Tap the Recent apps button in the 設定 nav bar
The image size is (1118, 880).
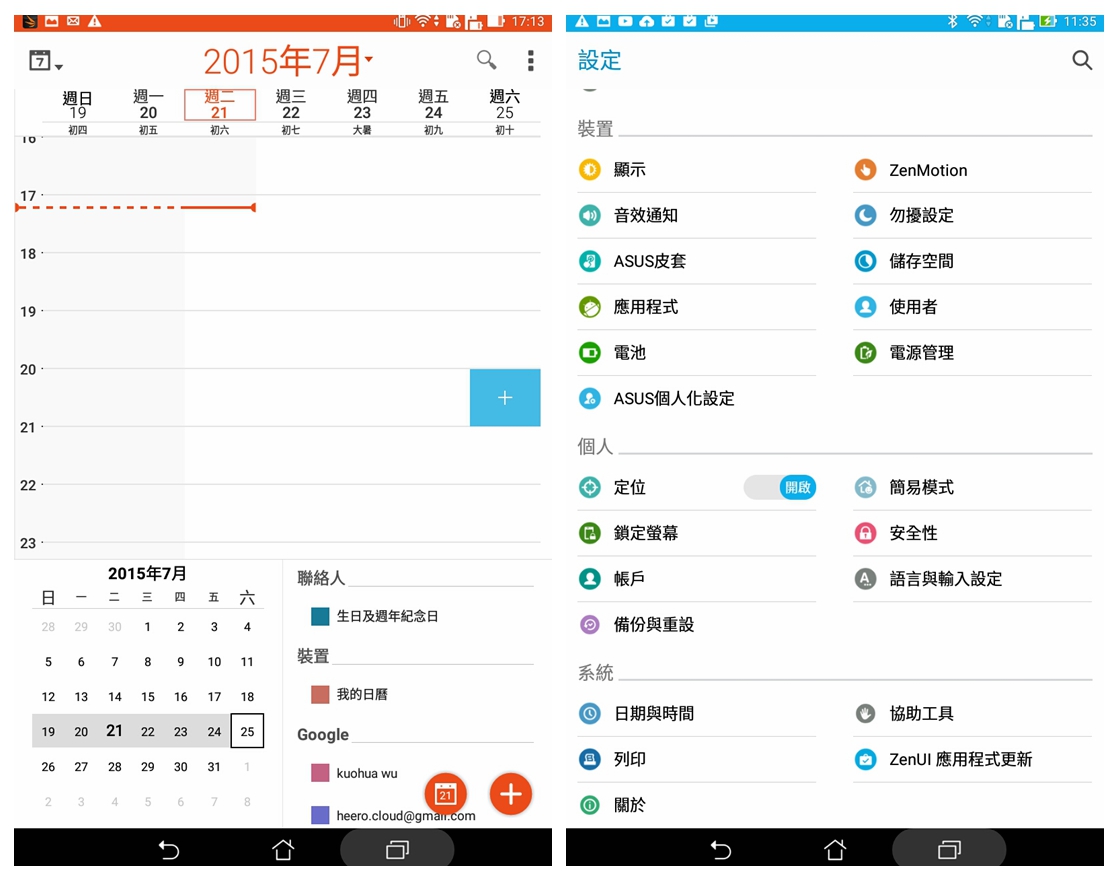(949, 849)
